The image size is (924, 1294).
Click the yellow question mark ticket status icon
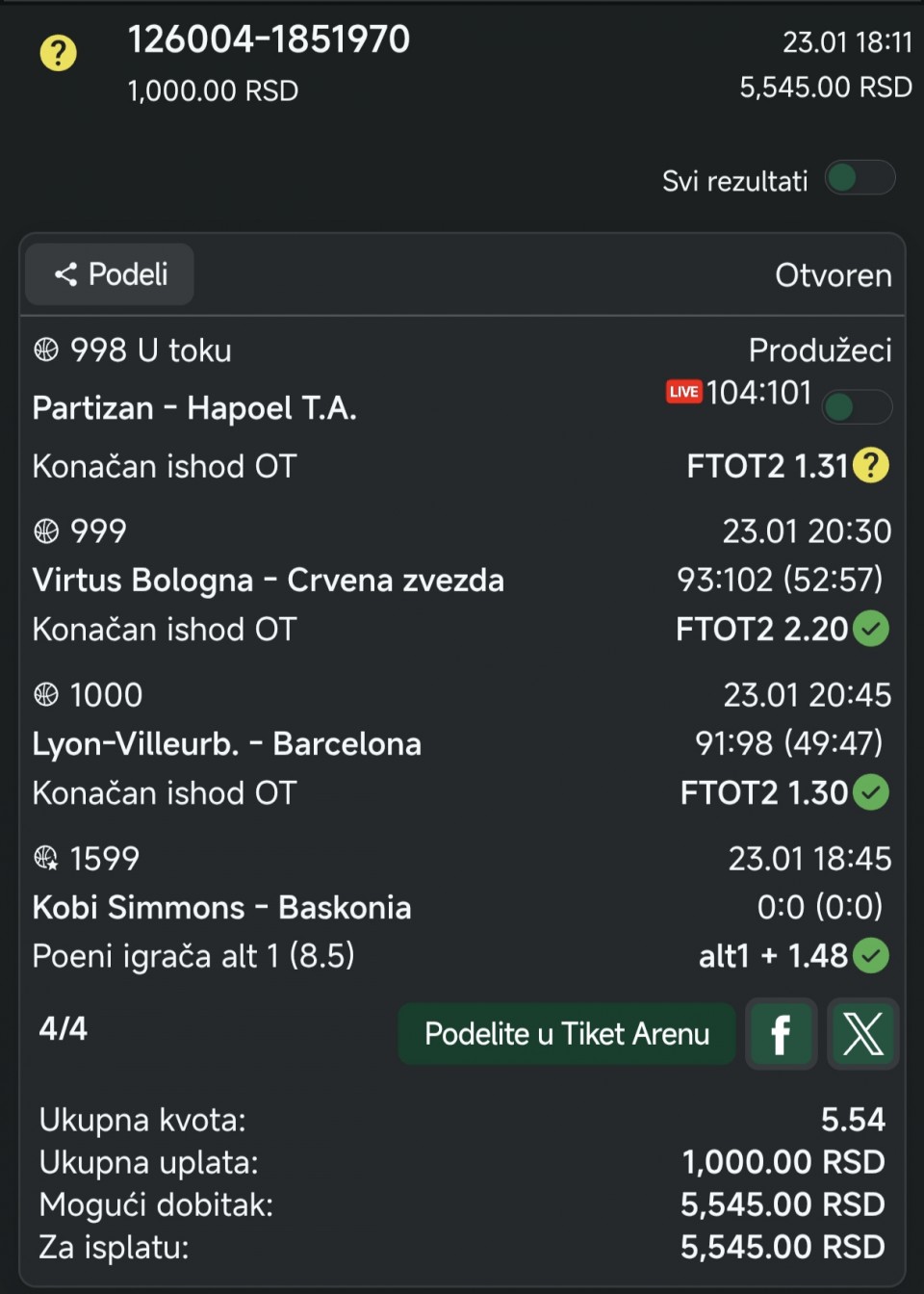58,53
